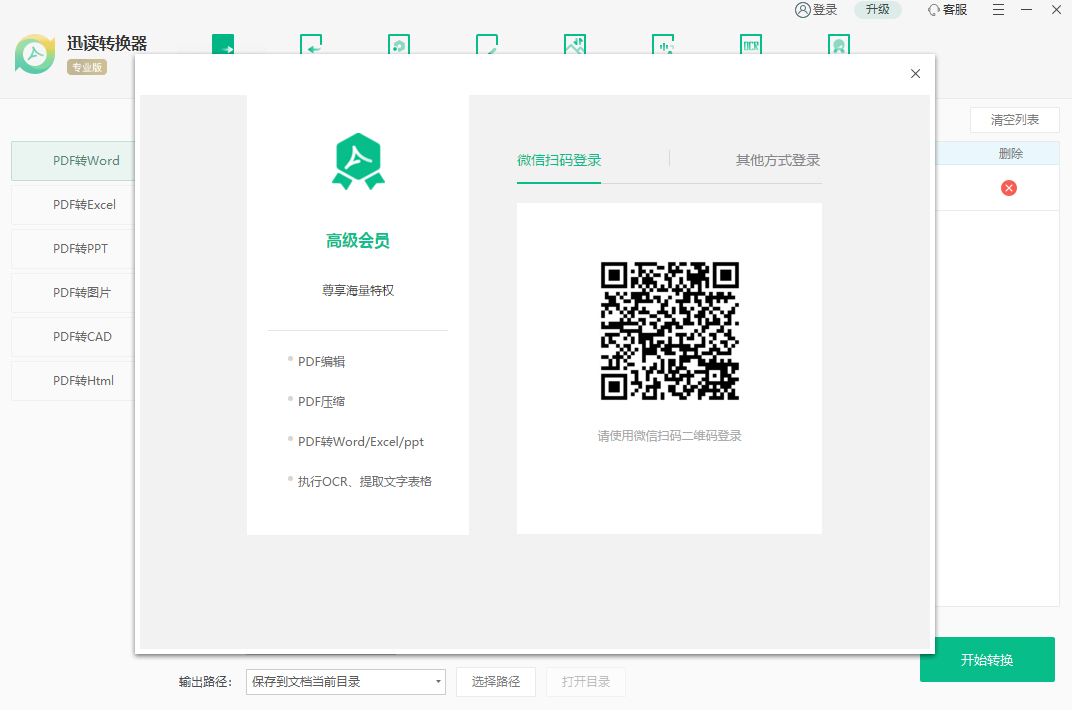Click the green 高级会员 badge icon
The image size is (1072, 710).
point(358,161)
